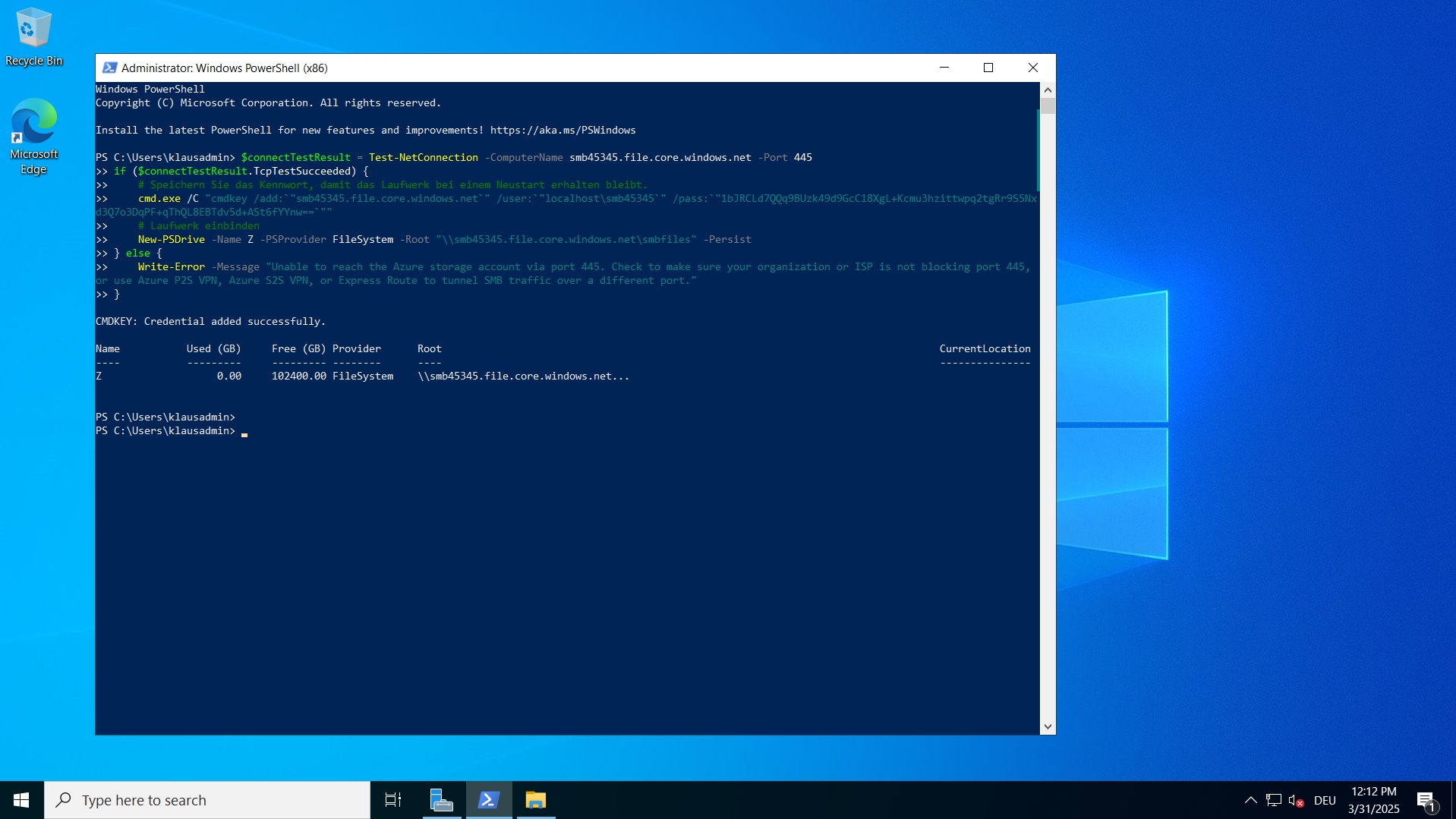This screenshot has width=1456, height=819.
Task: Open Task View on taskbar
Action: (392, 800)
